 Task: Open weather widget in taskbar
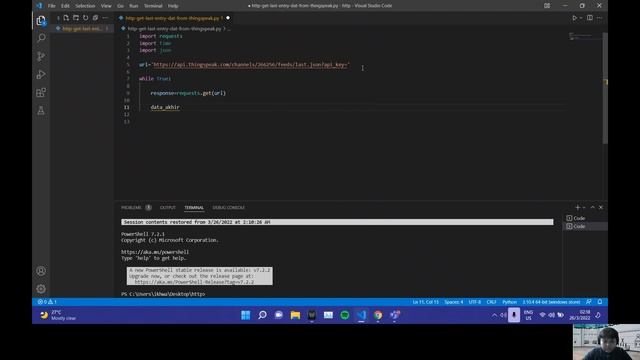pyautogui.click(x=58, y=315)
